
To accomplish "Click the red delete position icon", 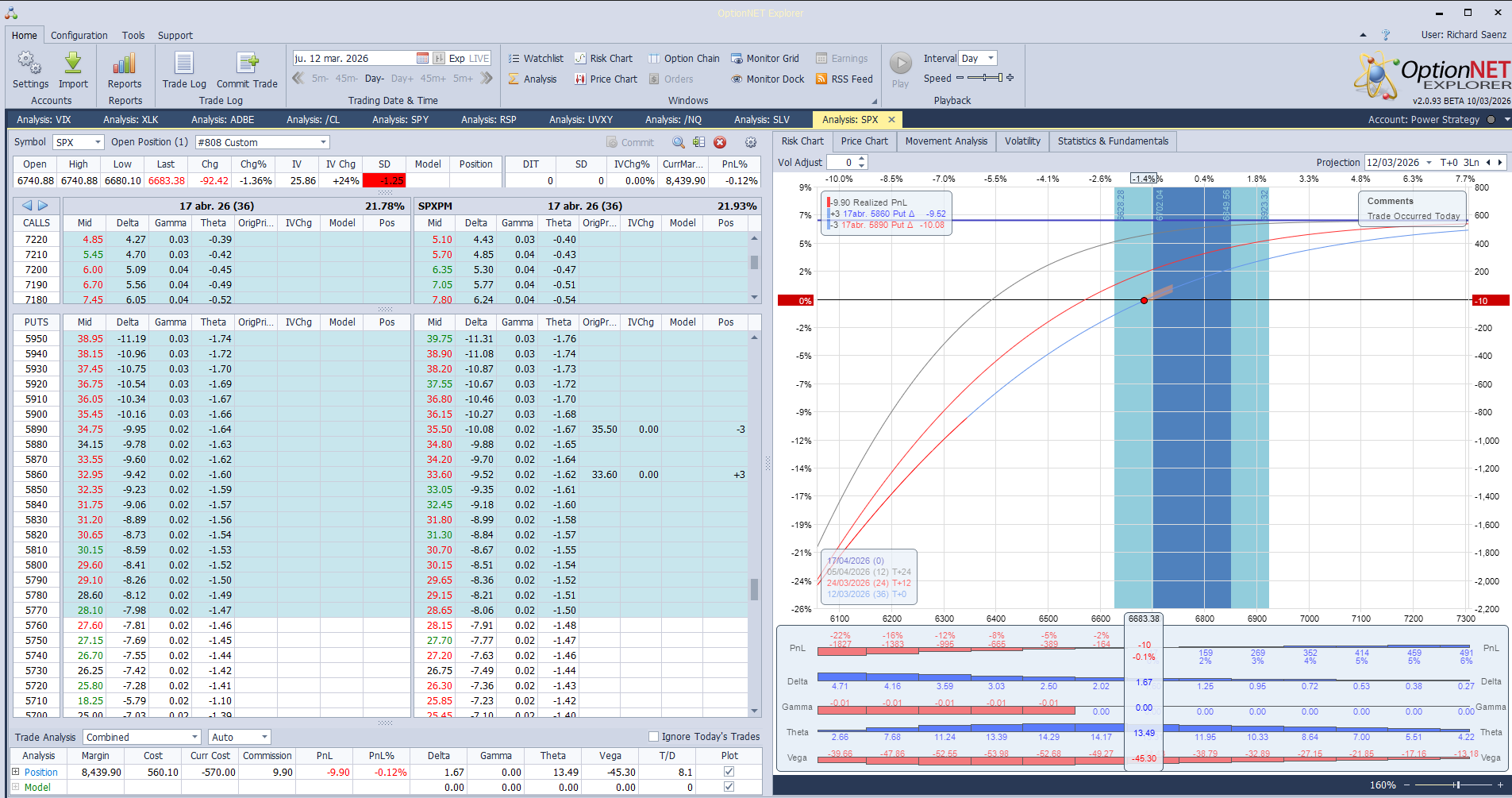I will [x=720, y=142].
